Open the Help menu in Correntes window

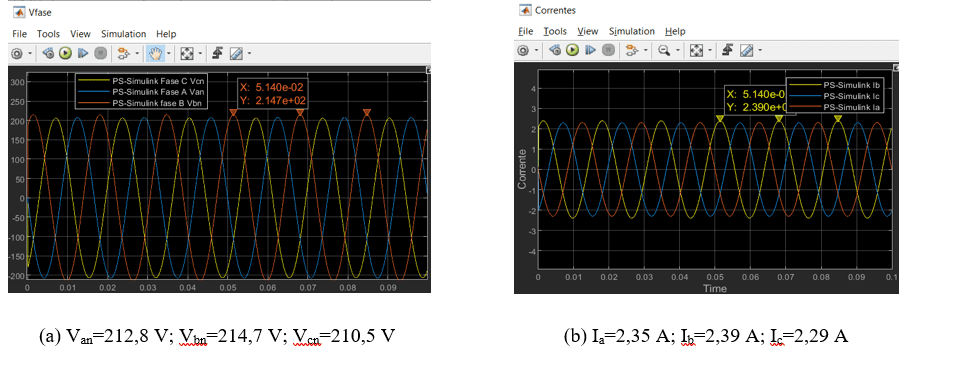[x=675, y=31]
